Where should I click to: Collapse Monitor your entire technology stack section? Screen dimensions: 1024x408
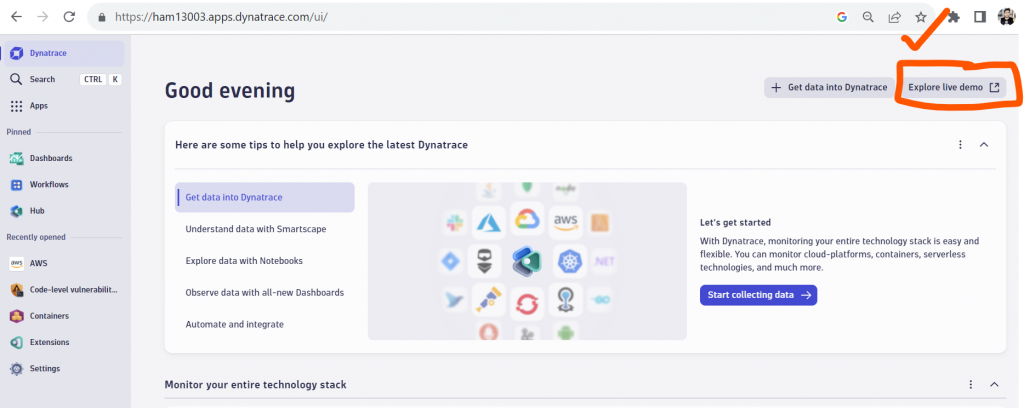(x=994, y=385)
